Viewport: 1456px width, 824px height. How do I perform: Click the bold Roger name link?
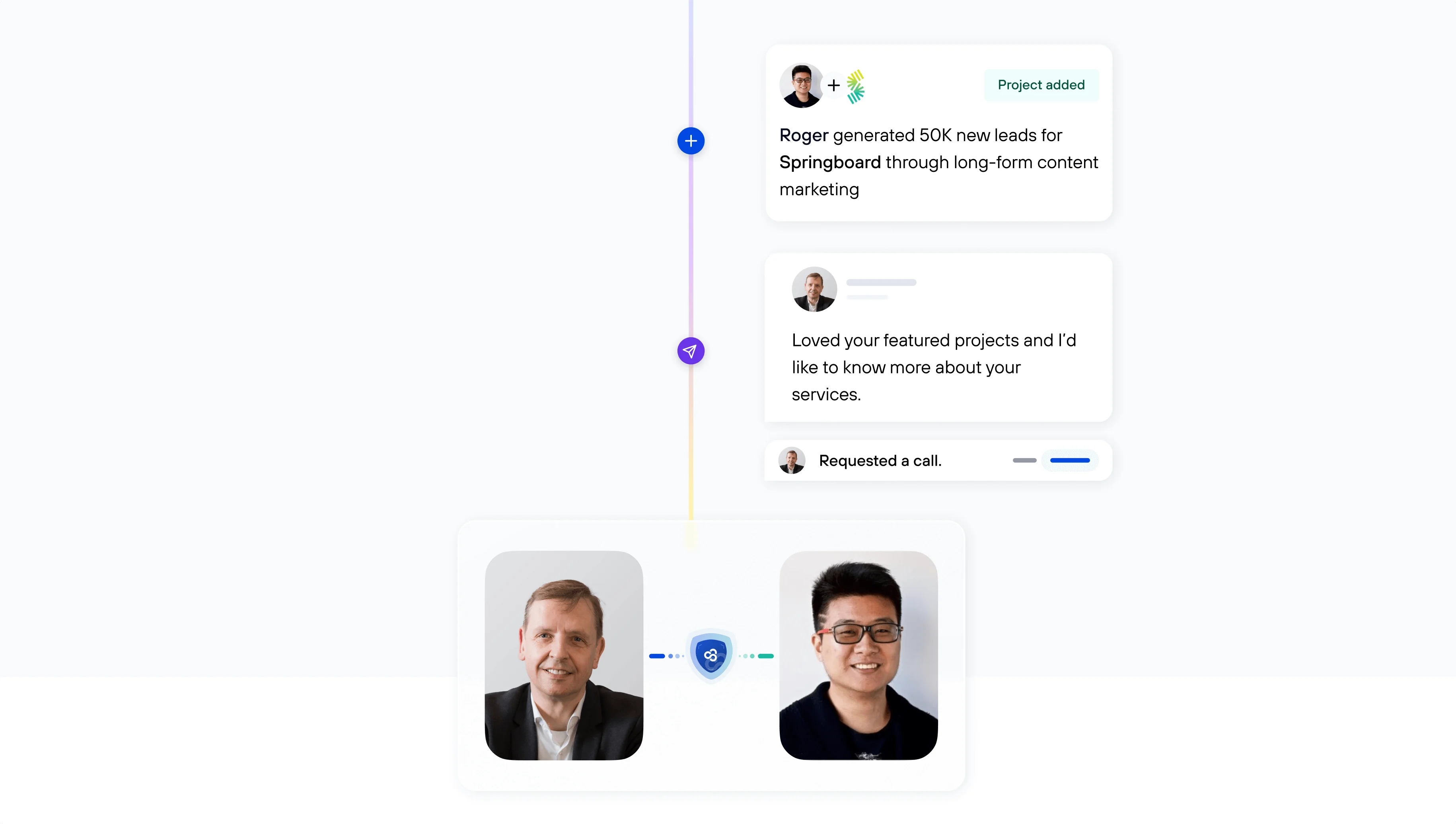[804, 135]
